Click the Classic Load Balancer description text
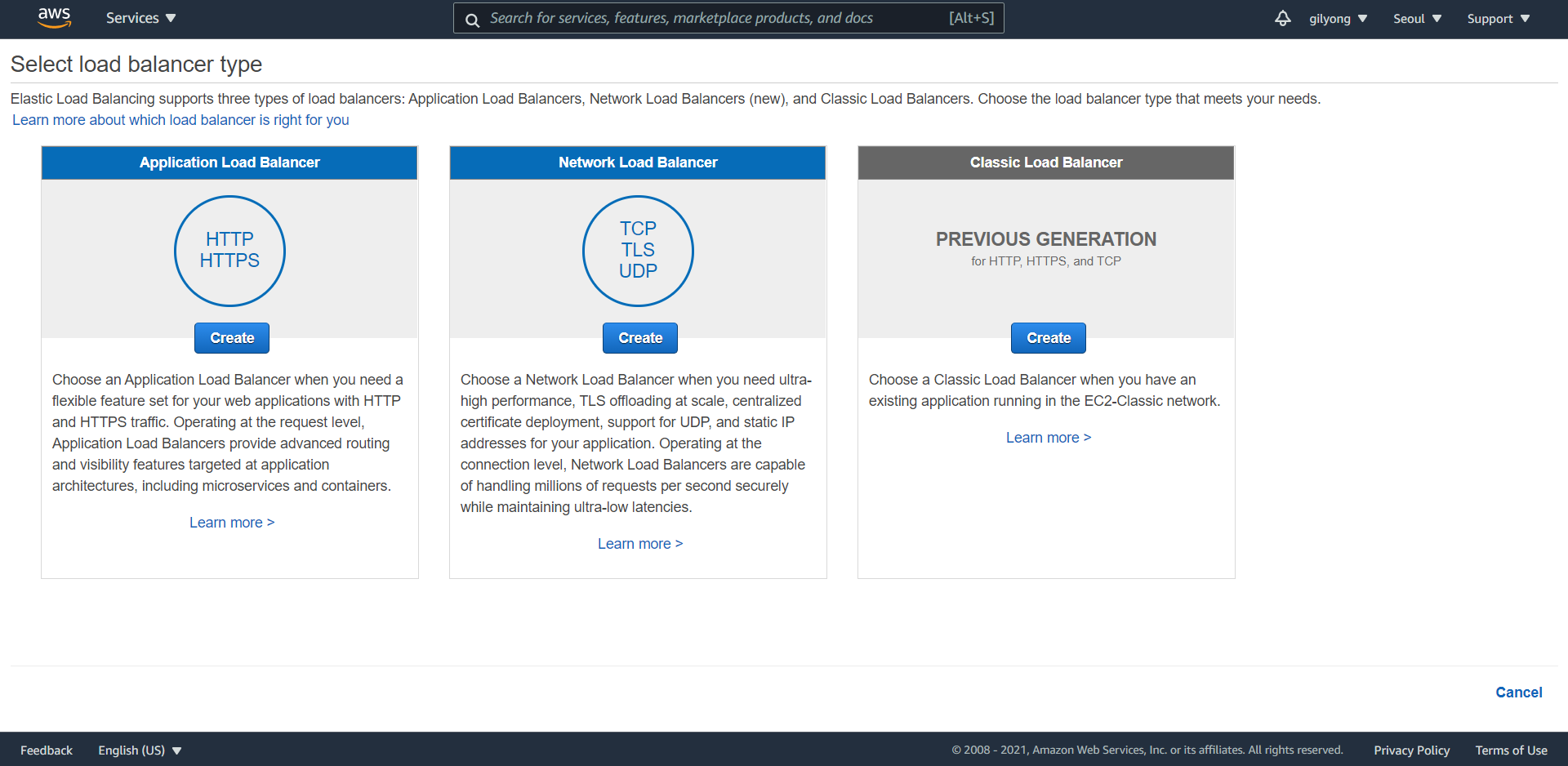Viewport: 1568px width, 766px height. point(1045,390)
